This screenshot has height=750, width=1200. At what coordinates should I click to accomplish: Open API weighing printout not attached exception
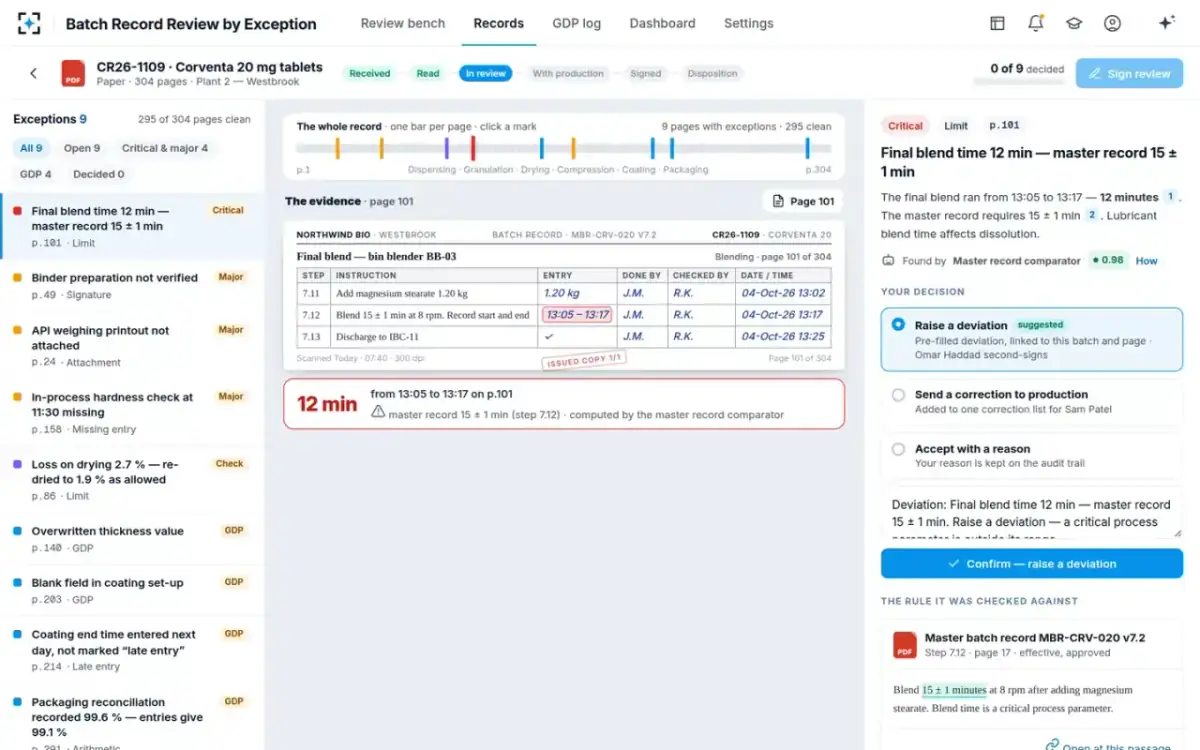(x=132, y=346)
